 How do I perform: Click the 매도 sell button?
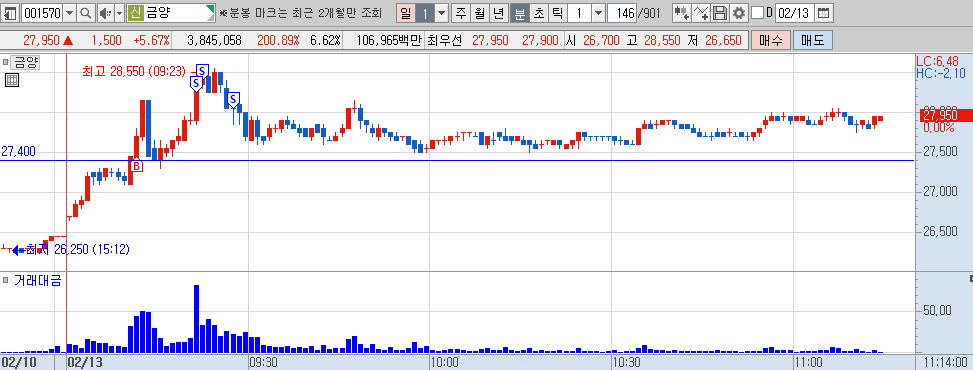pyautogui.click(x=812, y=40)
